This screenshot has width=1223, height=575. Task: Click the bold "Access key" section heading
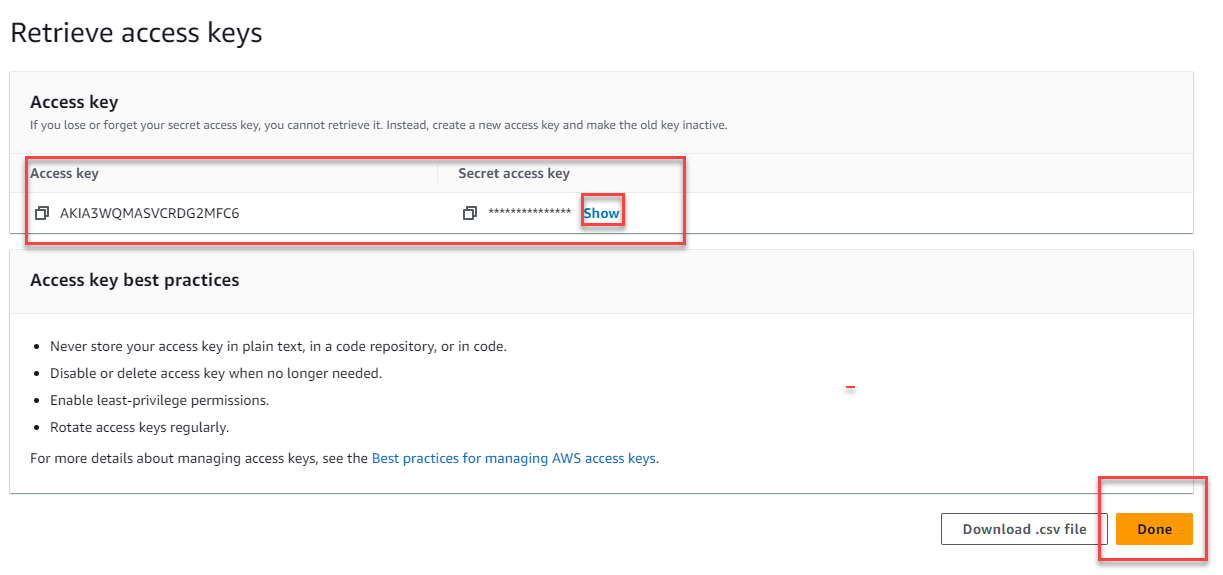tap(74, 102)
